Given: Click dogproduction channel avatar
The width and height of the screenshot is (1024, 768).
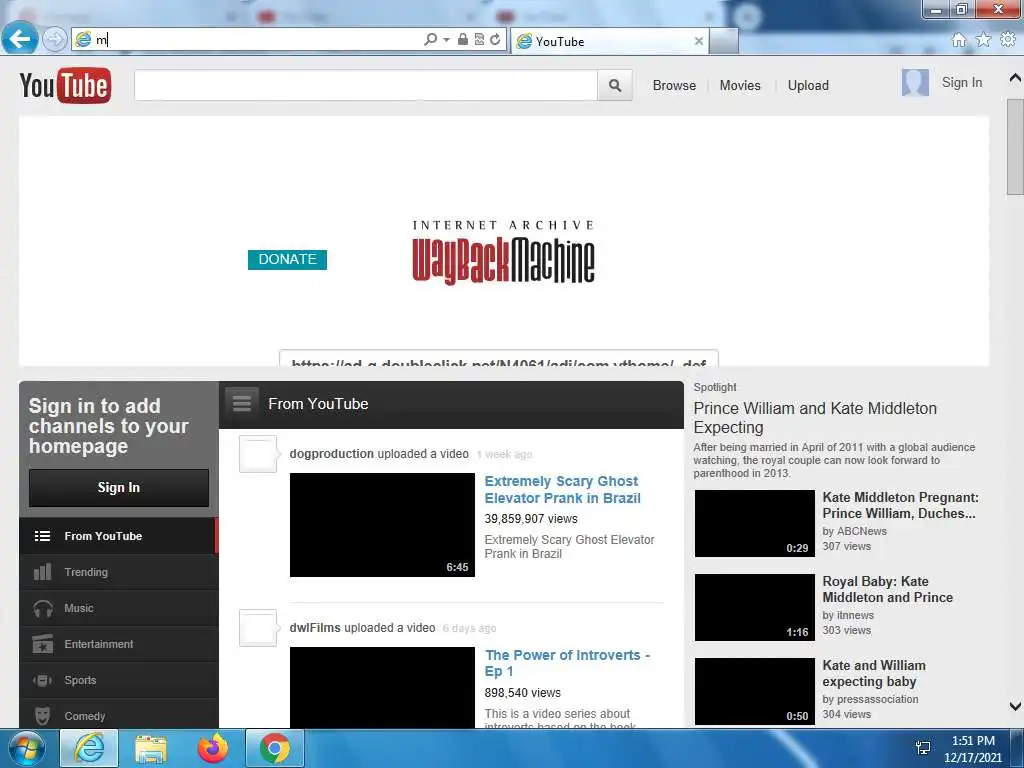Looking at the screenshot, I should pos(258,454).
